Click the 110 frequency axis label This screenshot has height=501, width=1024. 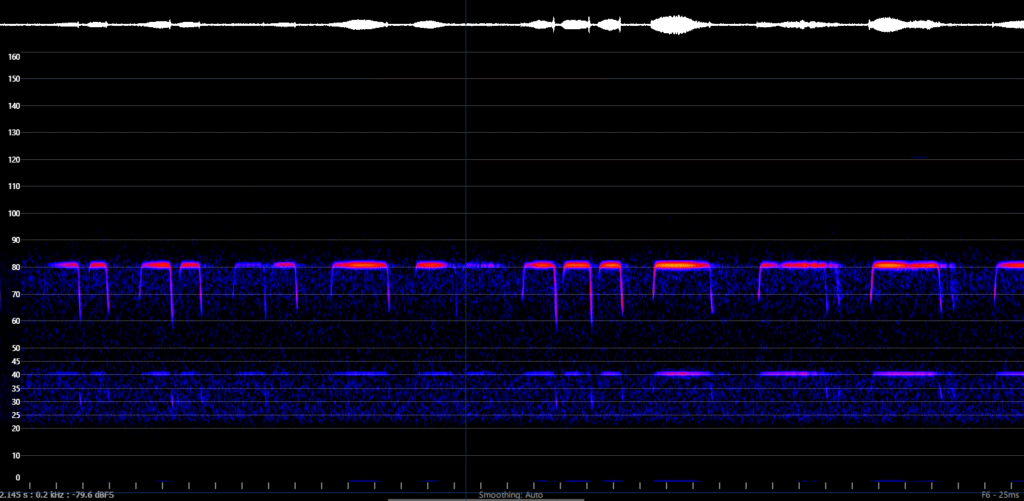point(14,186)
